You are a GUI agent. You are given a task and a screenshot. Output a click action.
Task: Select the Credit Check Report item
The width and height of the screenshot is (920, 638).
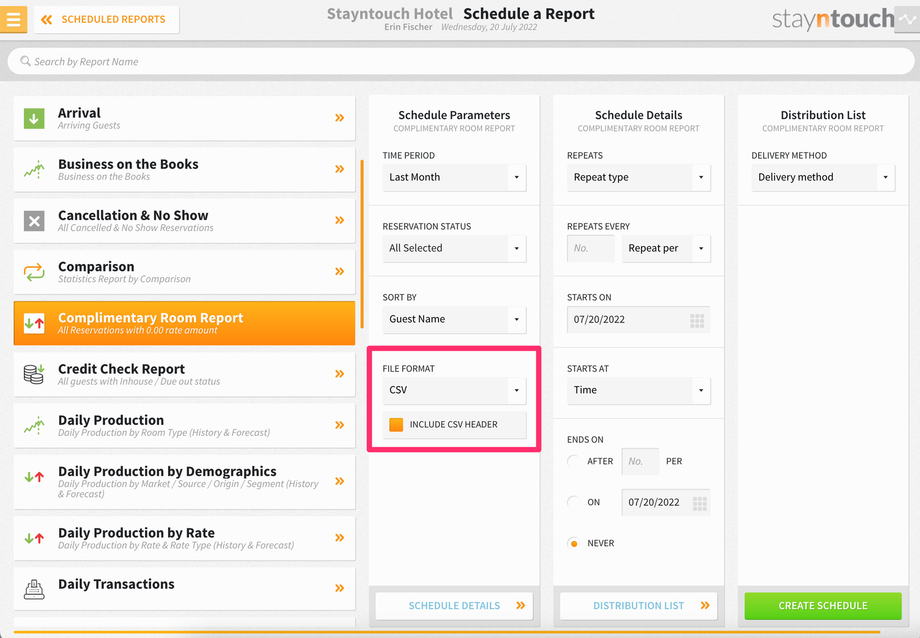(184, 374)
